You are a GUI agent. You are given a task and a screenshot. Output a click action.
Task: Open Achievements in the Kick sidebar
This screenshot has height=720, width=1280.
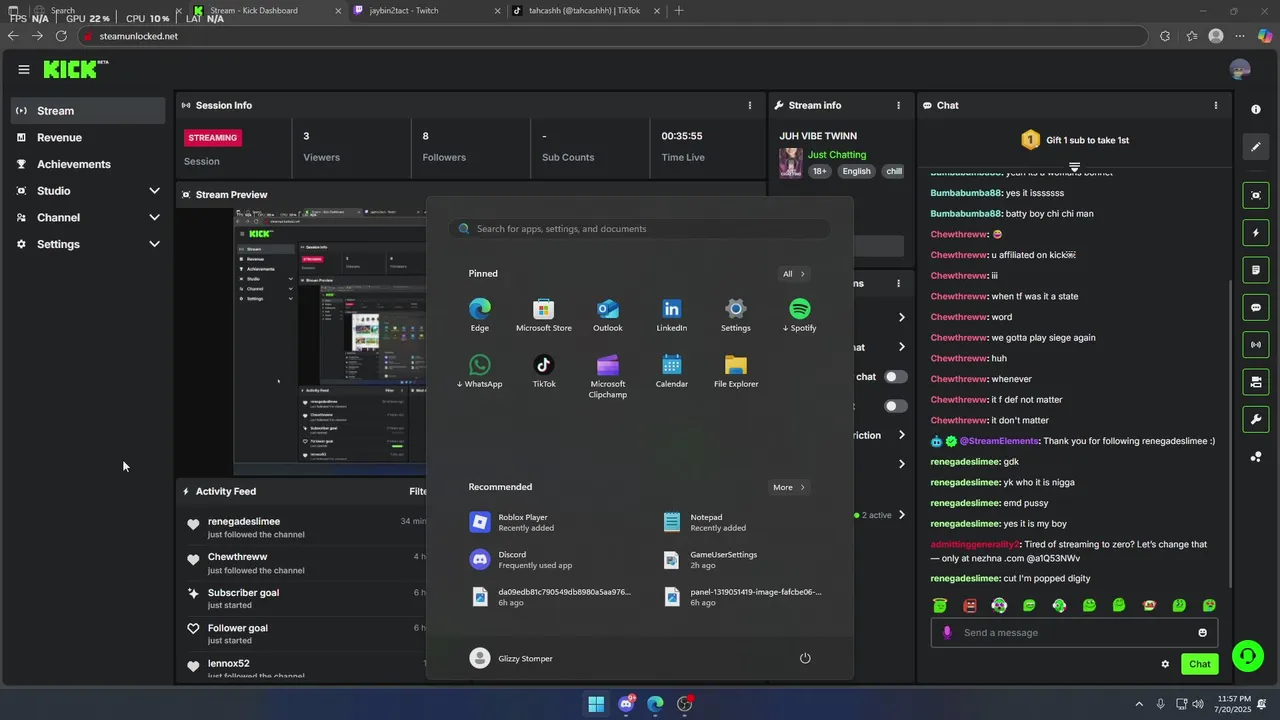tap(88, 164)
